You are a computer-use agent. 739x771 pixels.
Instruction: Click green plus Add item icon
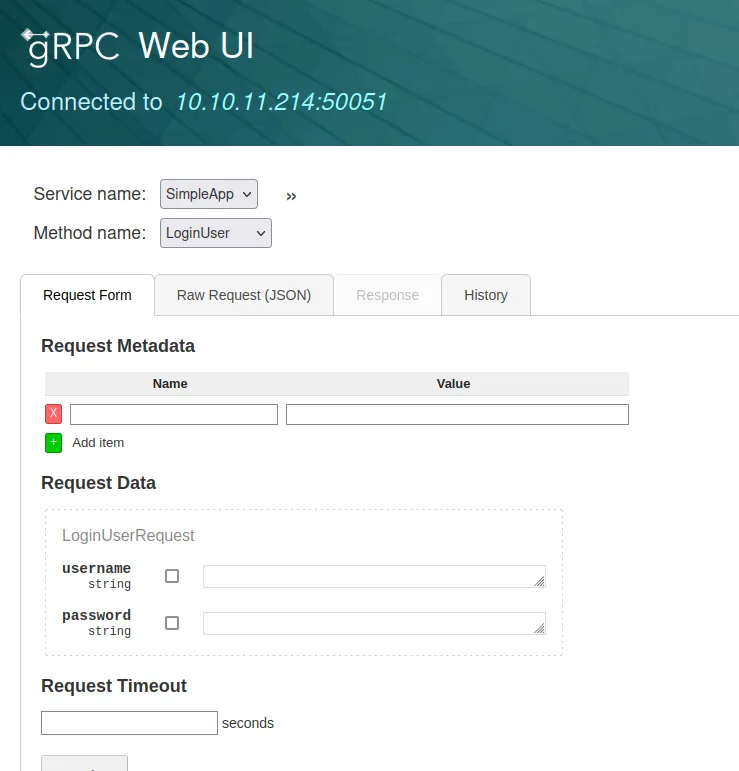pos(54,443)
